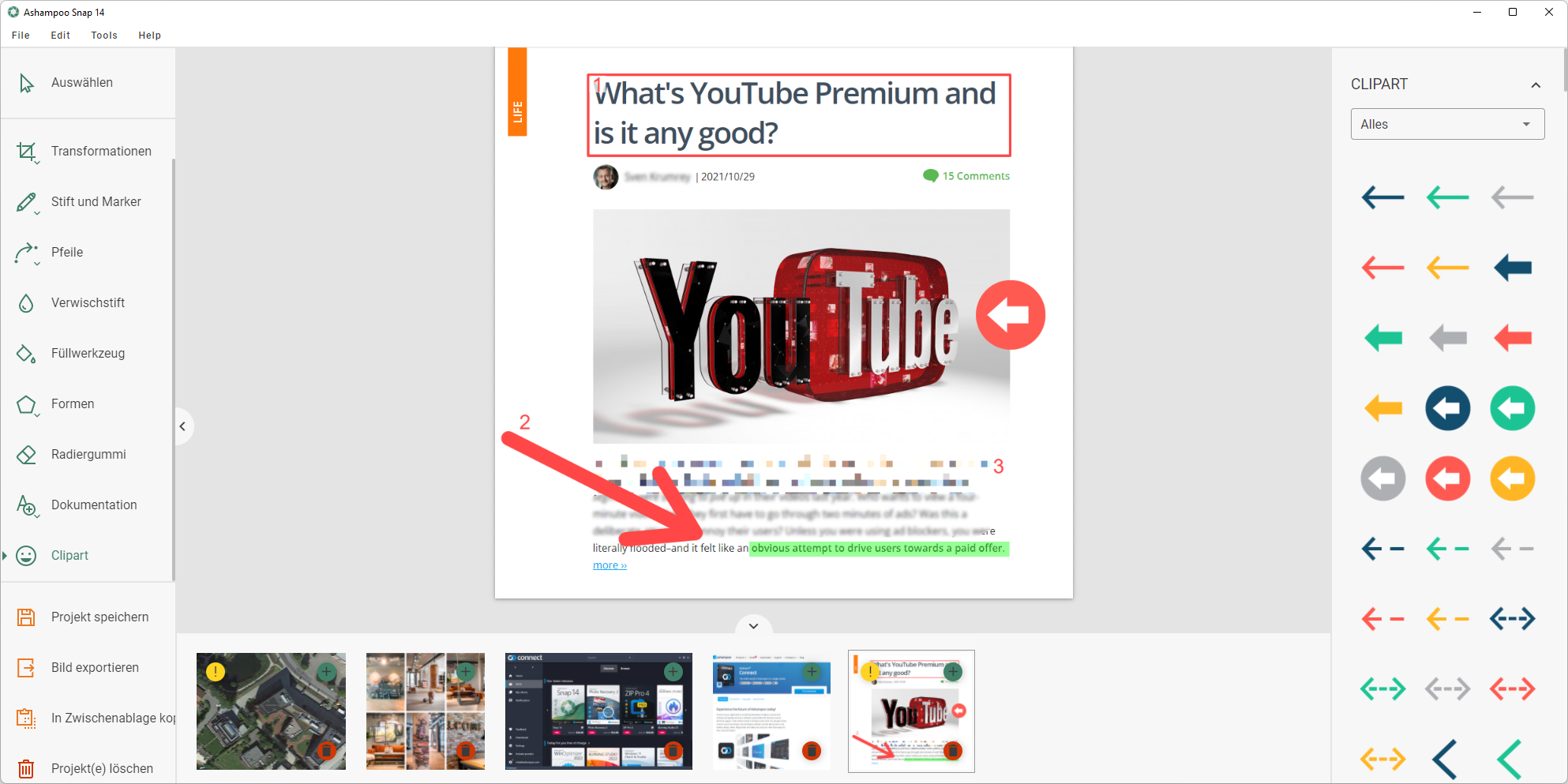Open the Alles clipart category dropdown
Screen dimensions: 1568x784
(x=1447, y=124)
